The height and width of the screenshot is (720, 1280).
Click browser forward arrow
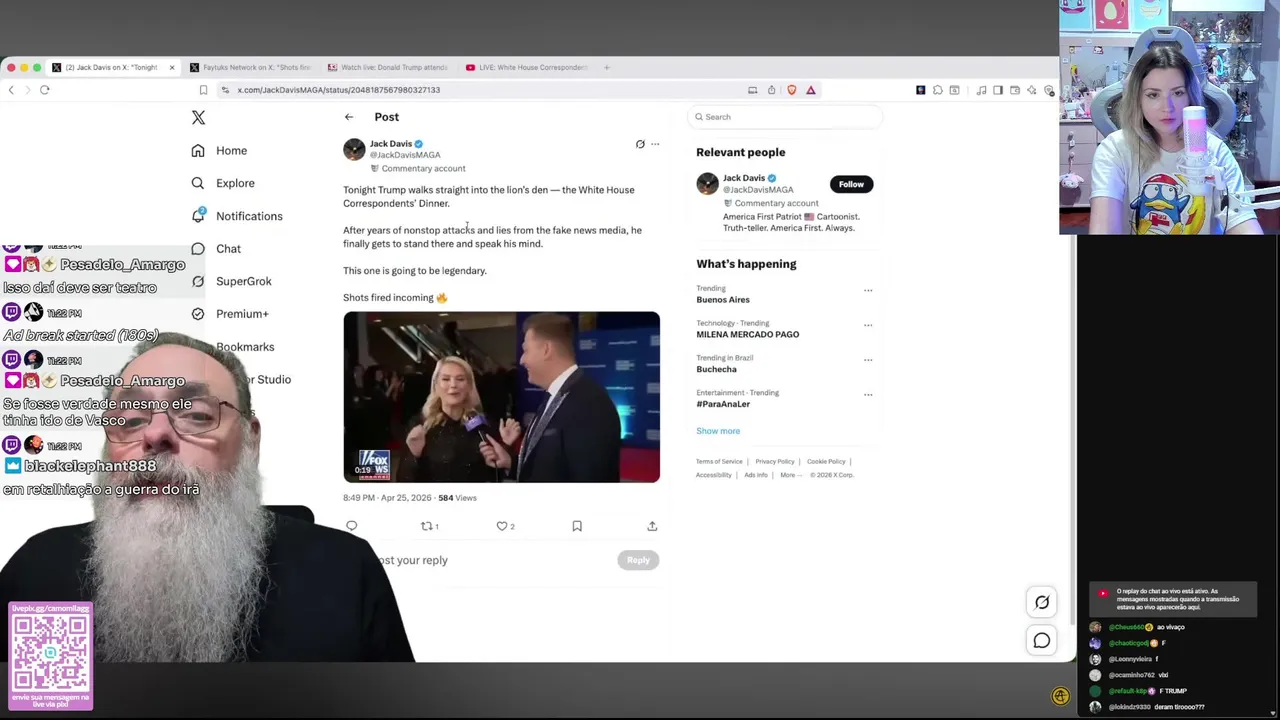28,90
